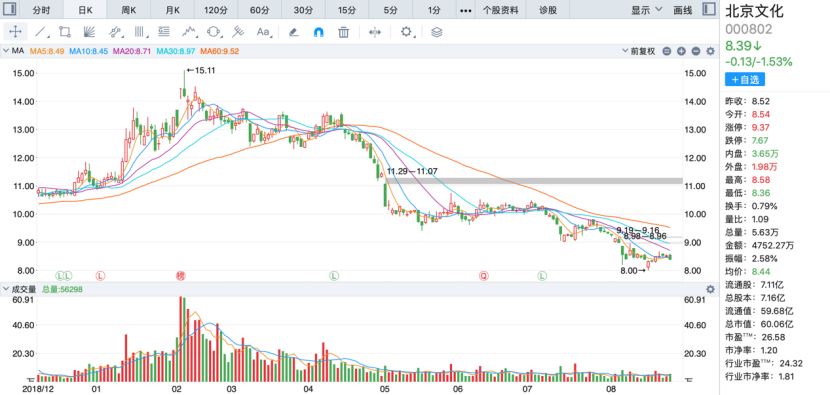The height and width of the screenshot is (395, 830).
Task: Select the rectangle shape drawing tool
Action: coord(65,32)
